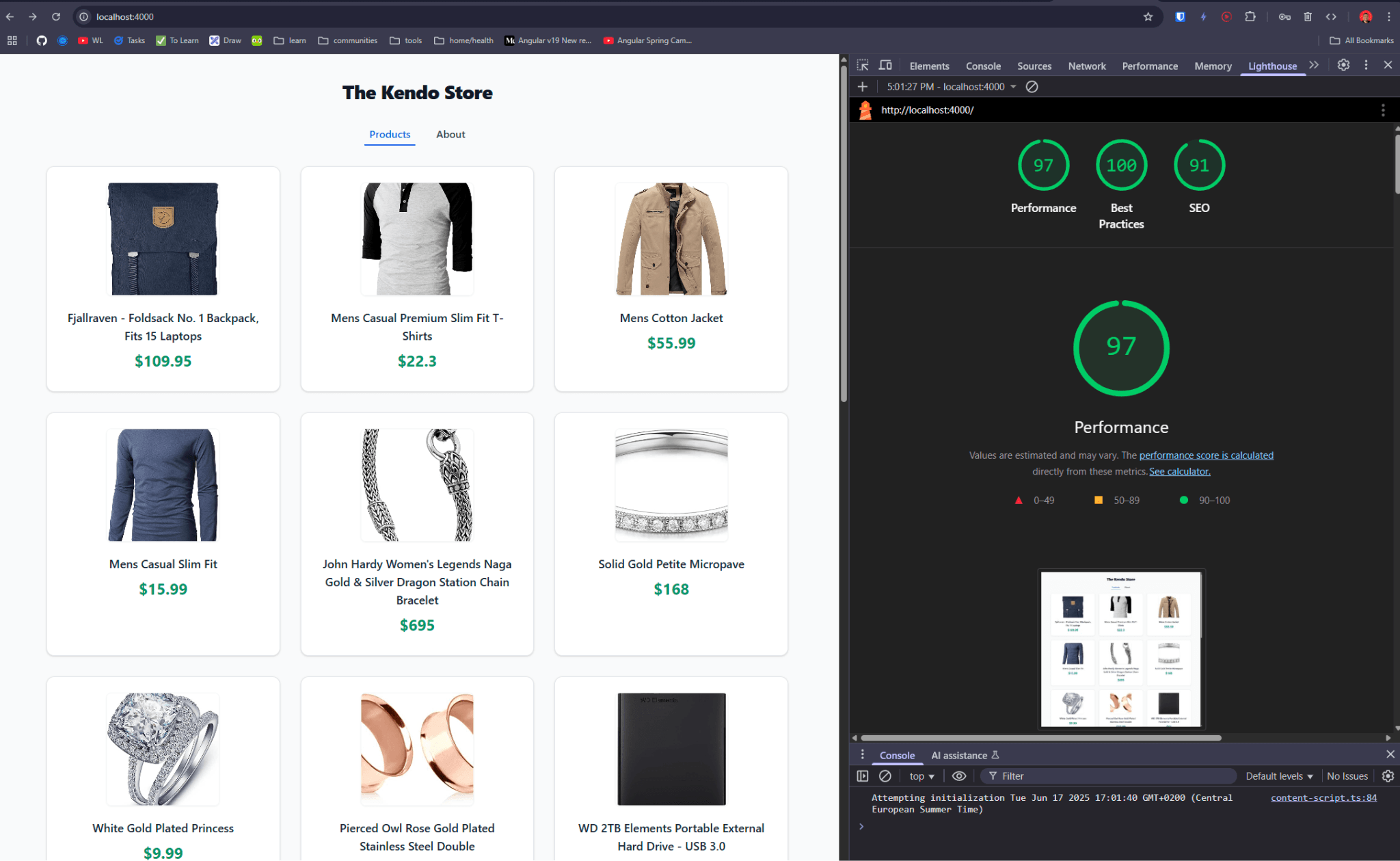This screenshot has height=861, width=1400.
Task: Click the Mens Cotton Jacket title
Action: click(671, 318)
